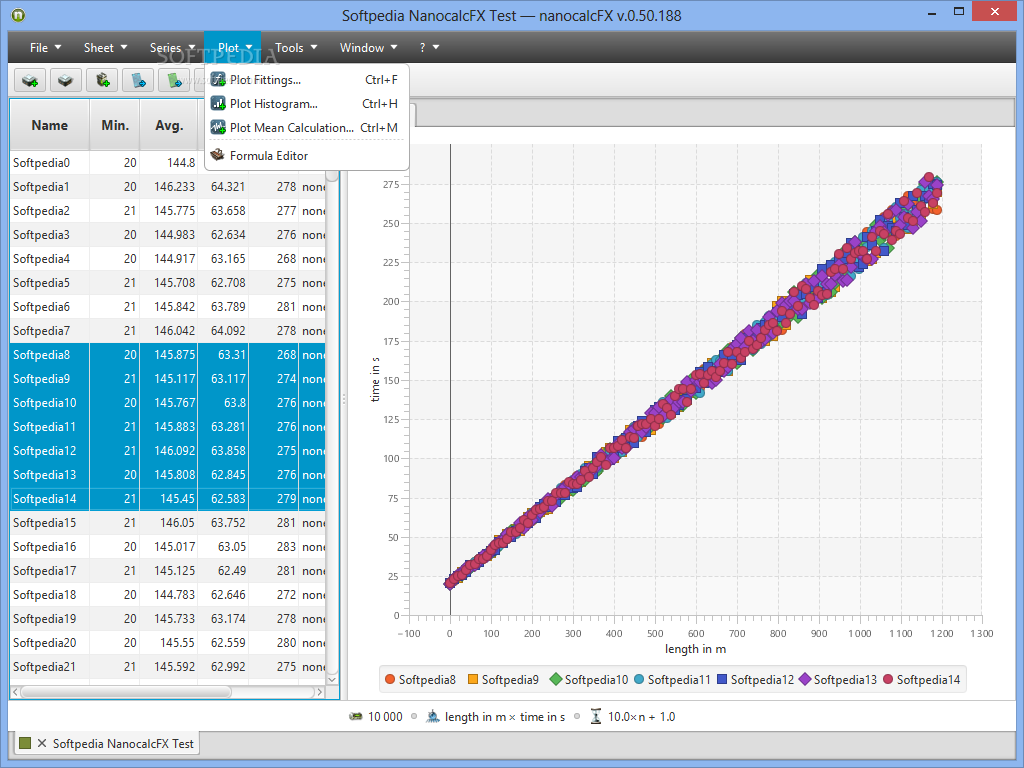
Task: Select the Softpedia10 row in the table
Action: point(168,402)
